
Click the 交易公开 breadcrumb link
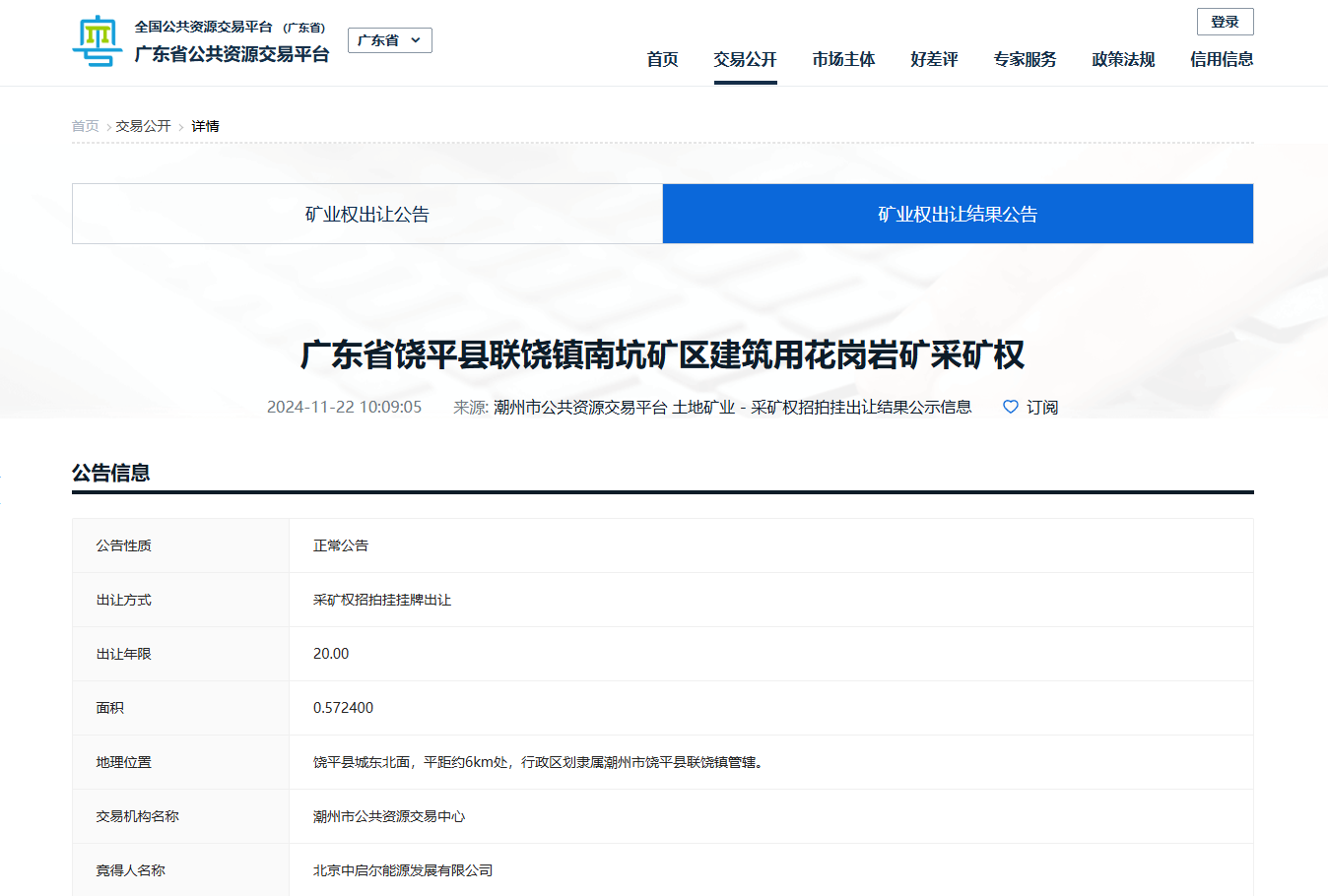143,126
